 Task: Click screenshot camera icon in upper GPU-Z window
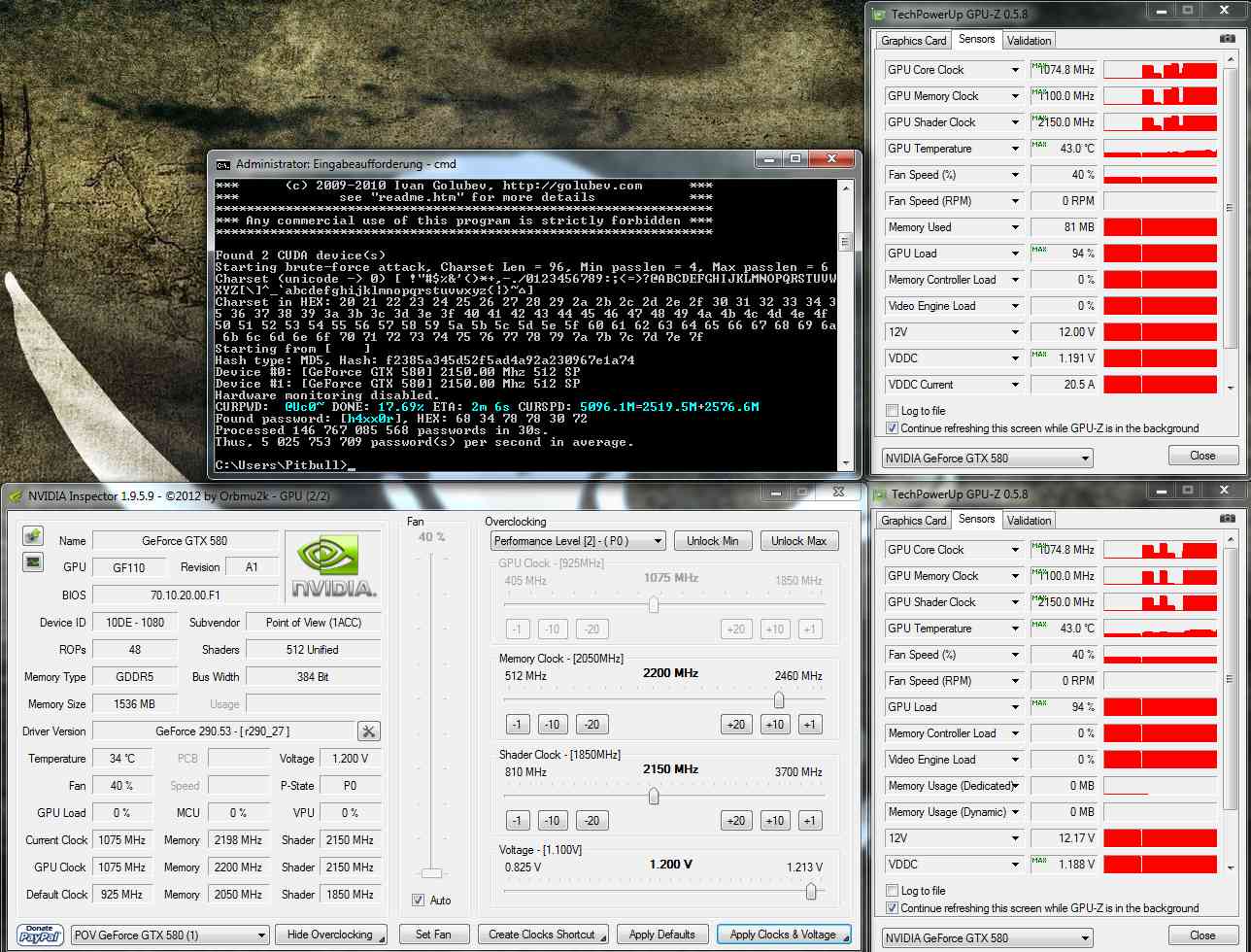pyautogui.click(x=1229, y=40)
